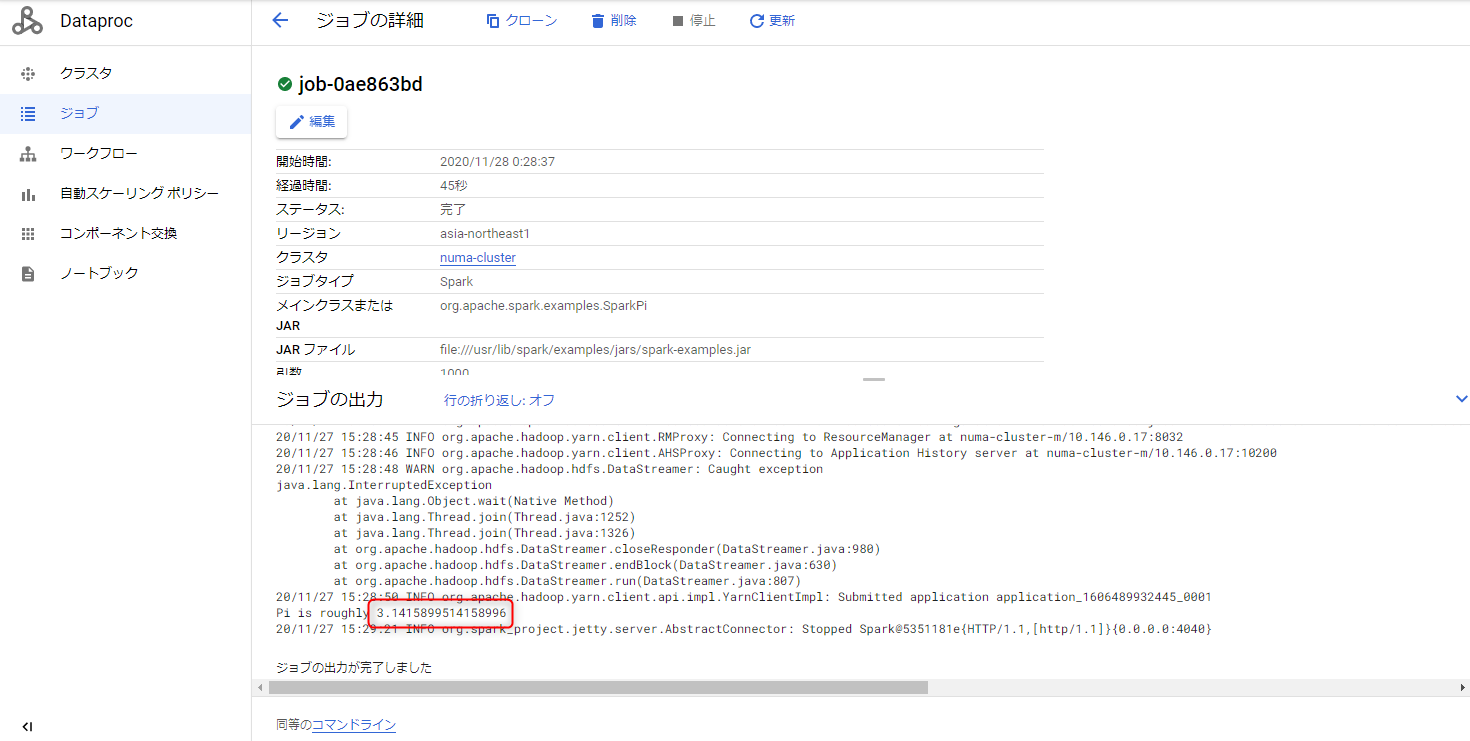Click the region value asia-northeast1
The height and width of the screenshot is (741, 1470).
click(485, 234)
